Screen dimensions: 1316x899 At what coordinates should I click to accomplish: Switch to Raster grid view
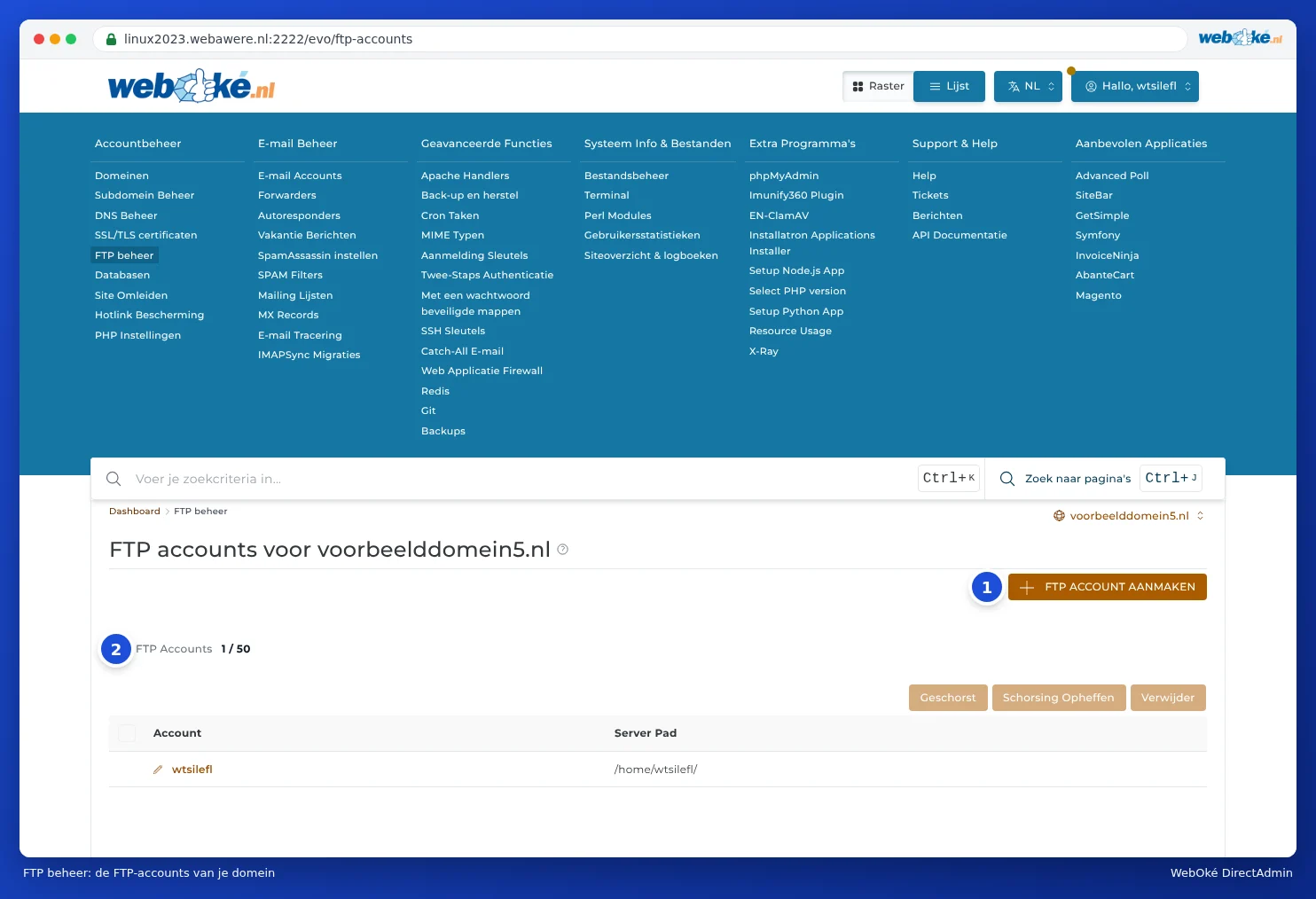878,86
